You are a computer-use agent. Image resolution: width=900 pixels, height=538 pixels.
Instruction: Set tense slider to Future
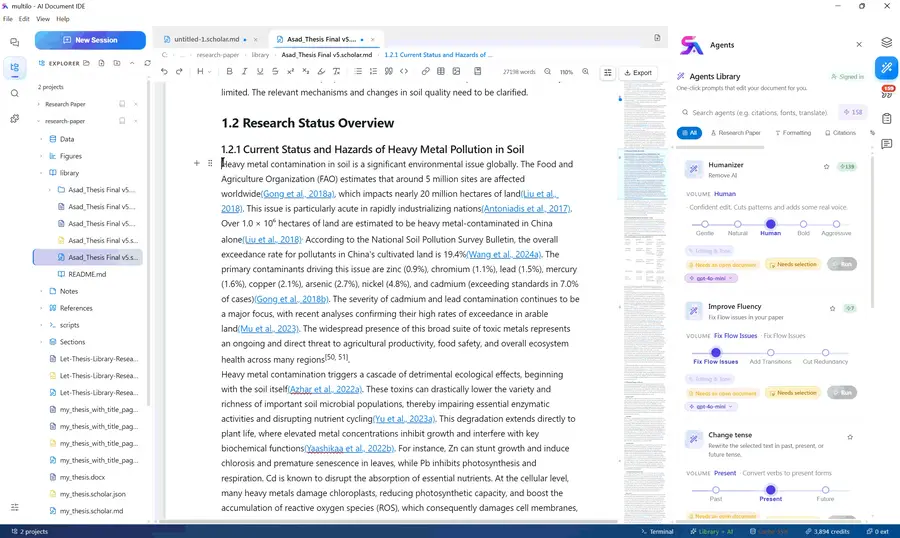825,490
